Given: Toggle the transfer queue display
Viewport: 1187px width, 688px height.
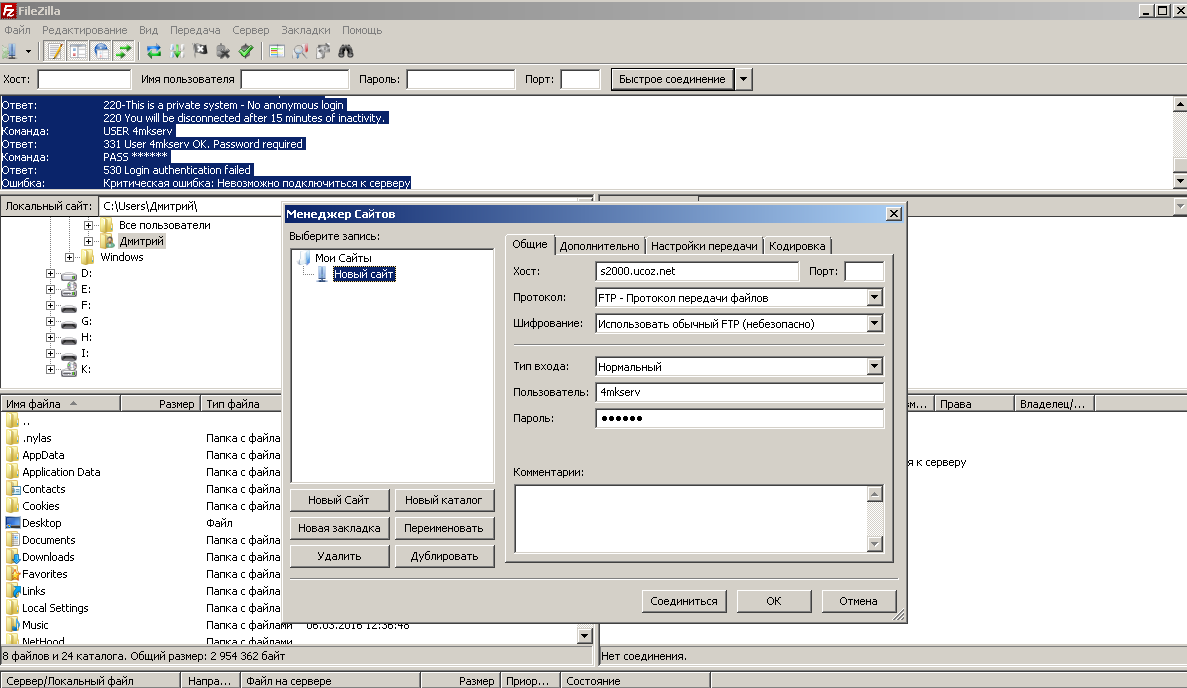Looking at the screenshot, I should coord(123,51).
